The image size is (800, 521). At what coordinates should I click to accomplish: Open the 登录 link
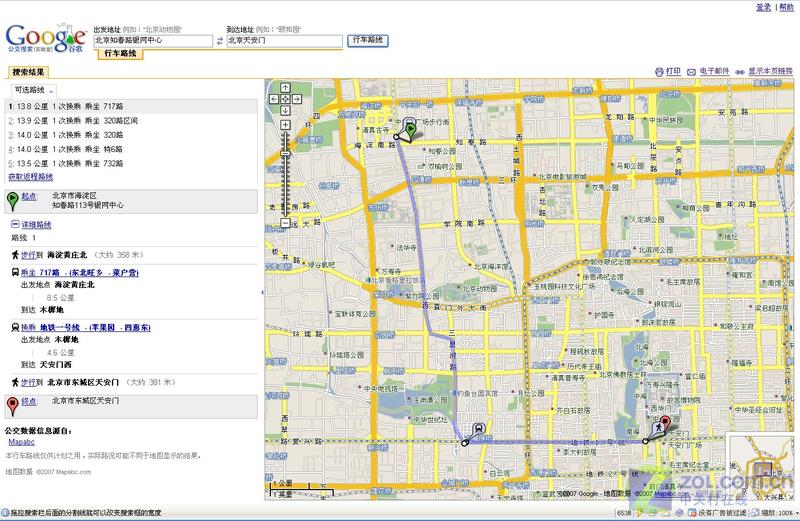763,7
